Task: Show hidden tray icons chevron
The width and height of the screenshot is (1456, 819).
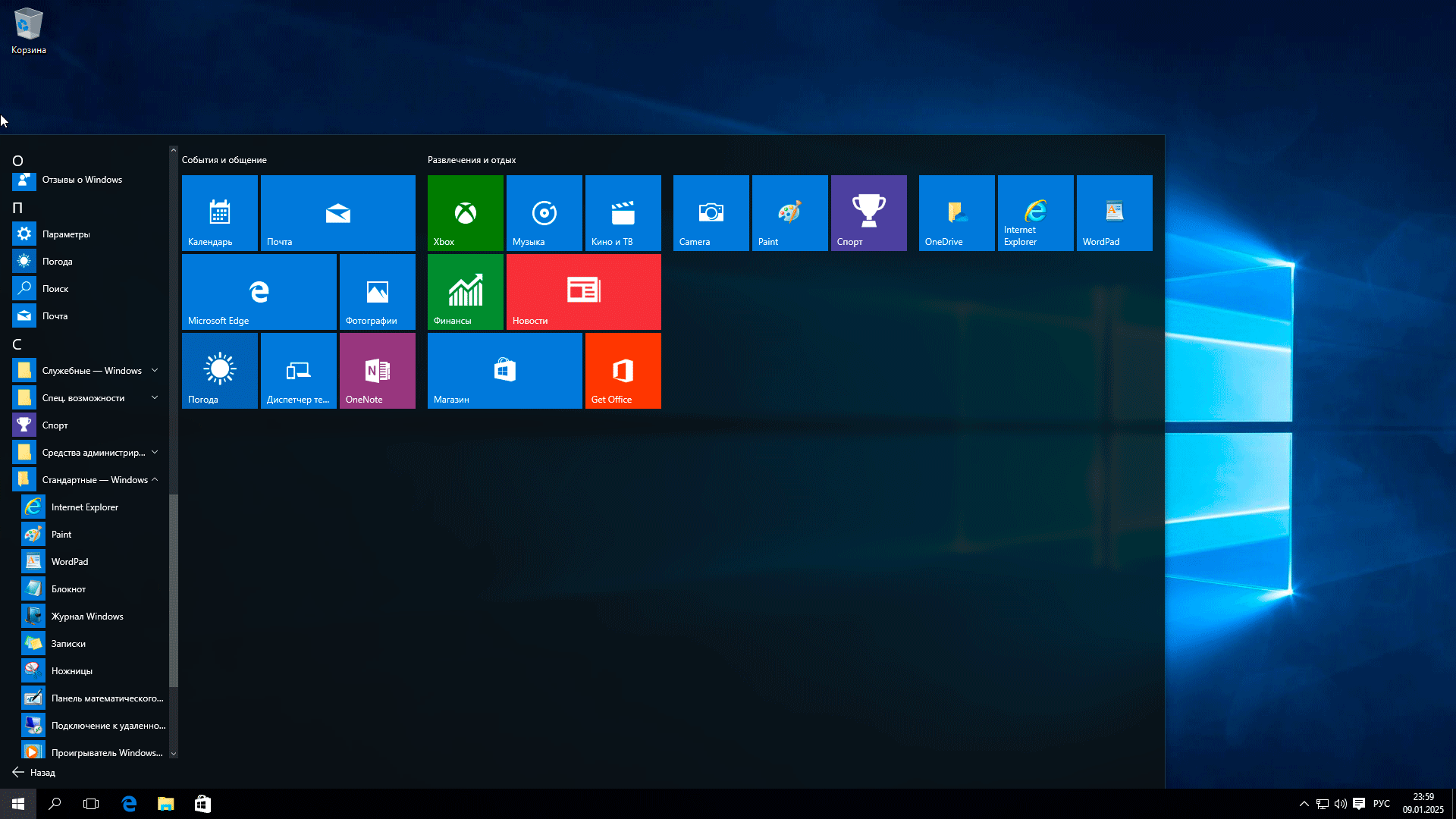Action: 1304,804
